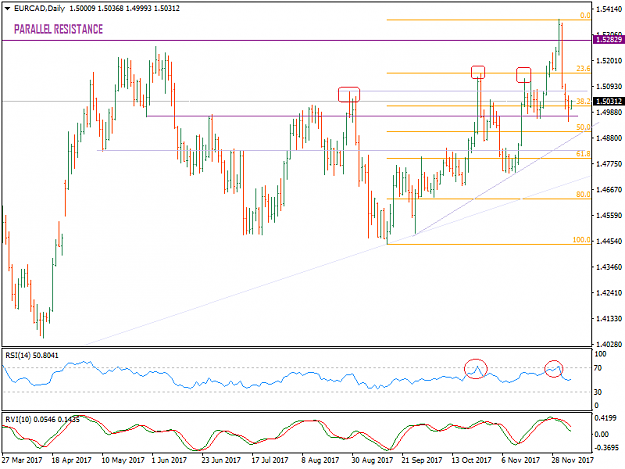Image resolution: width=625 pixels, height=469 pixels.
Task: Click the RVI scale value 0.4199
Action: pos(605,418)
